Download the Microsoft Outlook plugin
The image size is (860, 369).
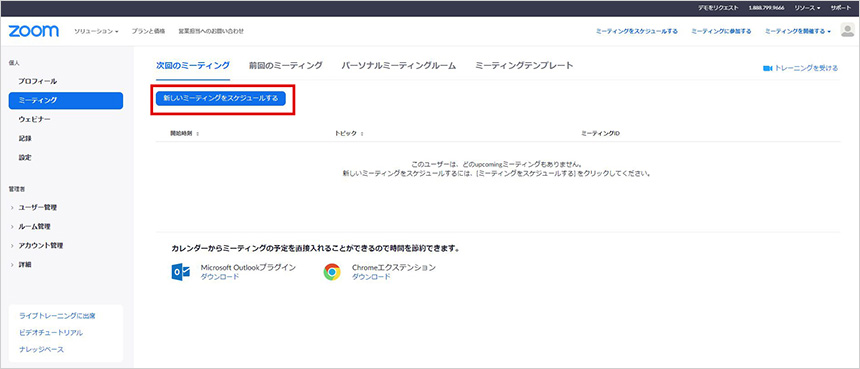point(220,277)
